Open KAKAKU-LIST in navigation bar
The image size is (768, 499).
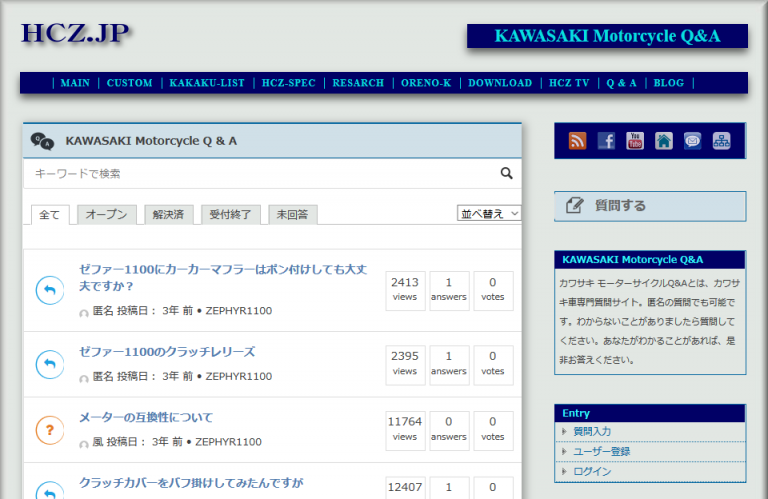pos(207,83)
